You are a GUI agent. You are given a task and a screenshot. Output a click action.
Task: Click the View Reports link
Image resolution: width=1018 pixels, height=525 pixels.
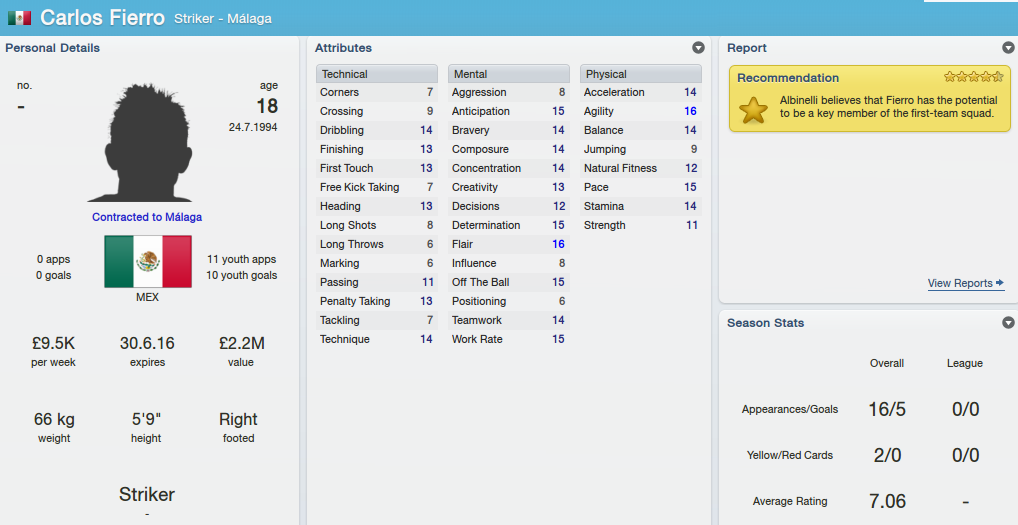tap(960, 283)
